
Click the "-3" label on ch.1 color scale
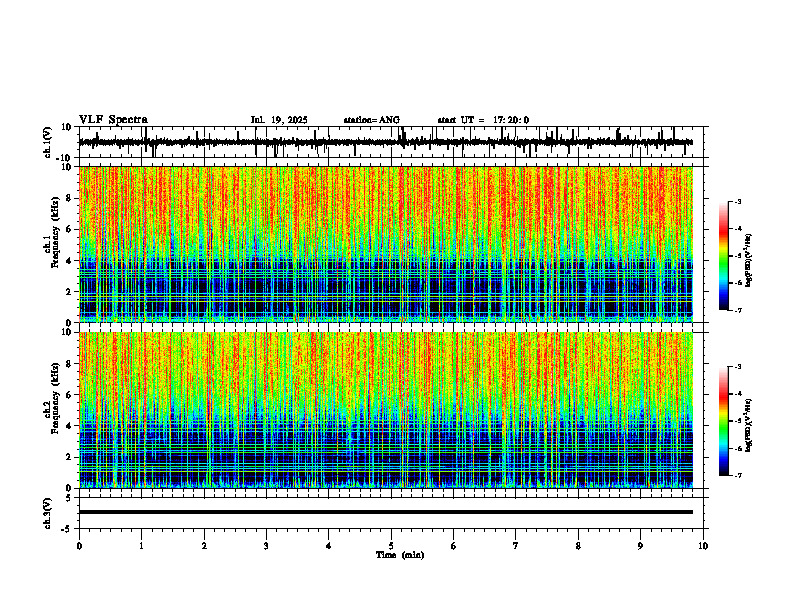coord(737,202)
